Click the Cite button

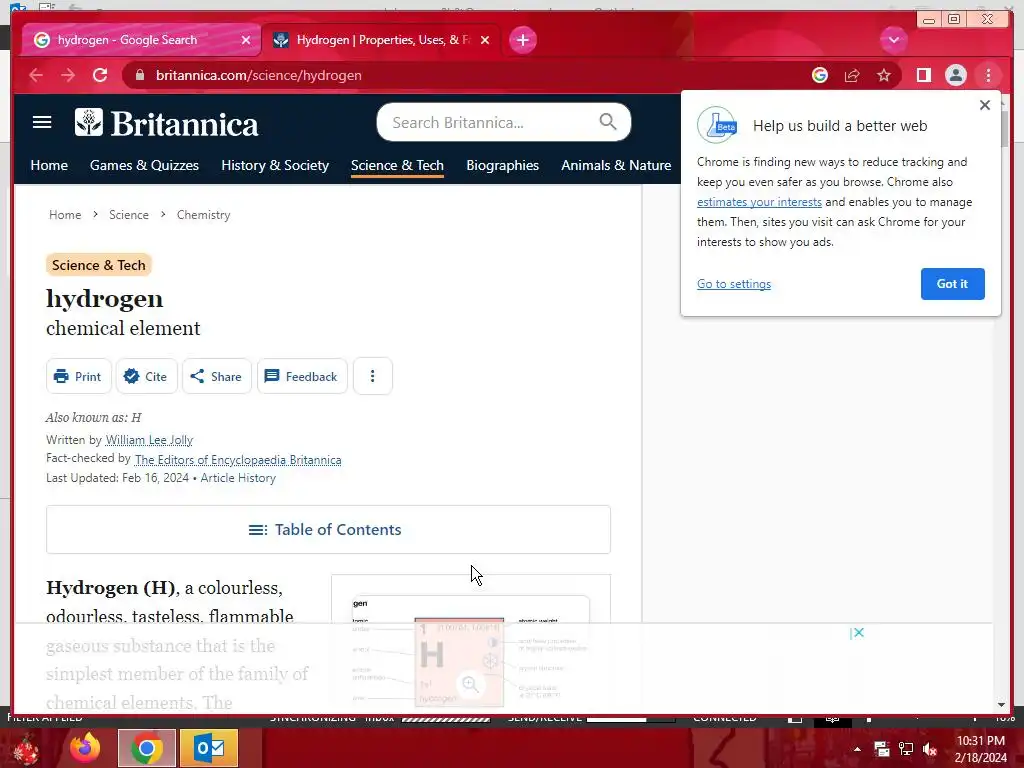(146, 376)
